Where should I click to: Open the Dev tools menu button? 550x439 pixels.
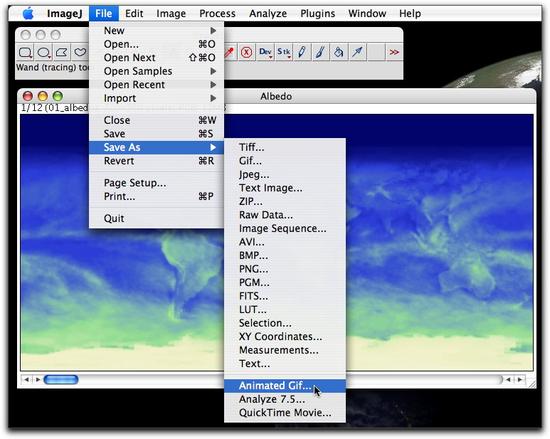tap(265, 53)
